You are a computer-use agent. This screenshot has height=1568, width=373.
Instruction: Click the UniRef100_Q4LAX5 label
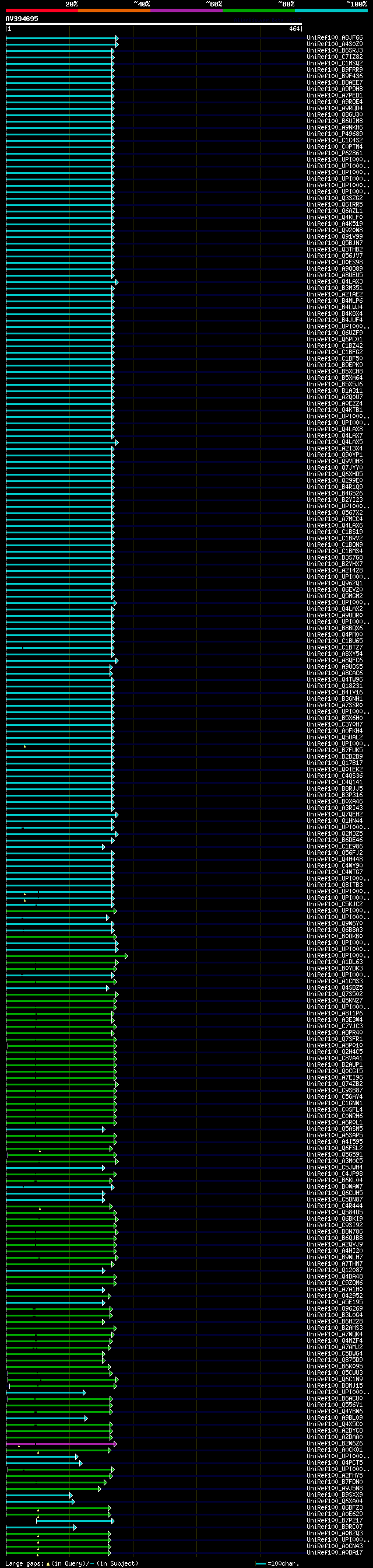pos(335,442)
